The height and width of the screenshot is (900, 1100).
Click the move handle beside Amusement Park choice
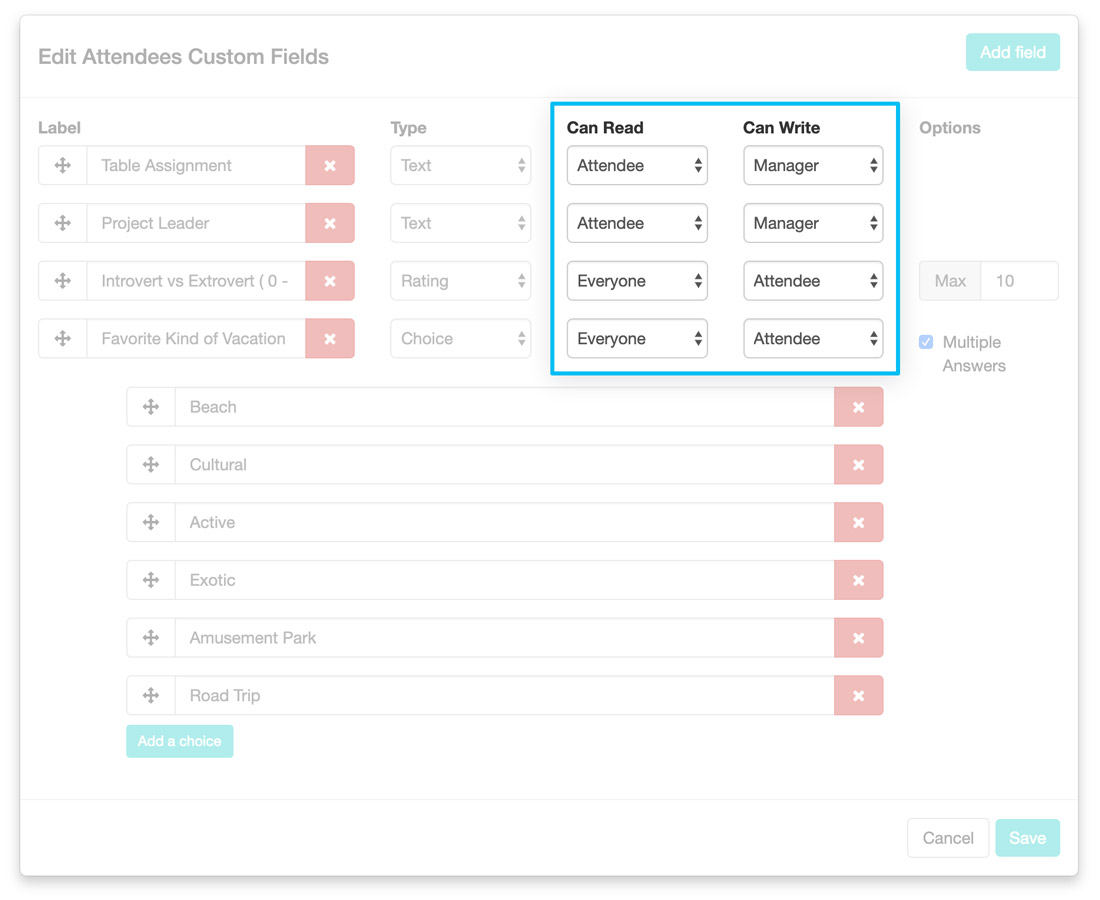pos(151,638)
